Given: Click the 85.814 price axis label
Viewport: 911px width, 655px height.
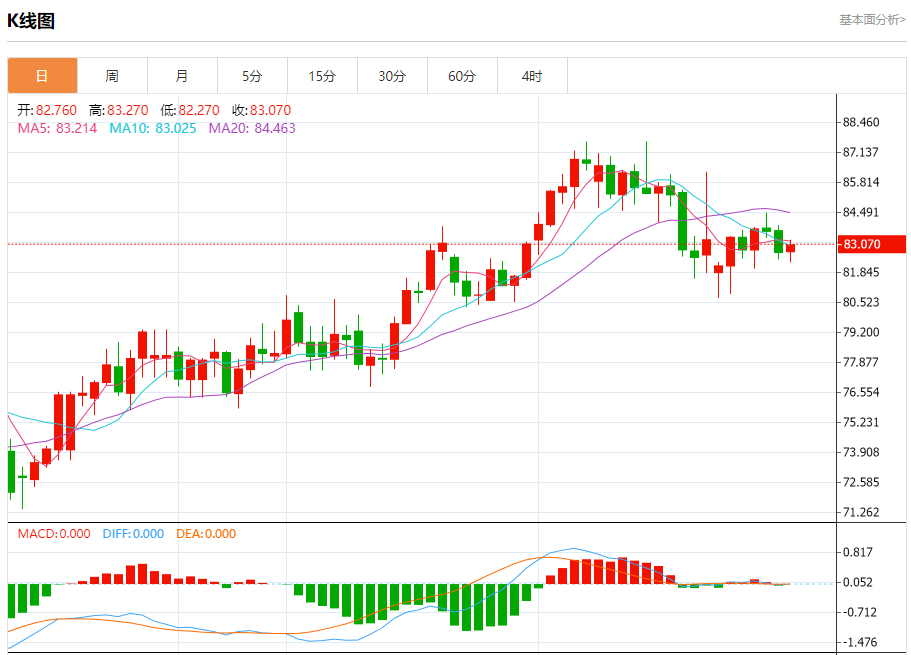Looking at the screenshot, I should coord(861,182).
